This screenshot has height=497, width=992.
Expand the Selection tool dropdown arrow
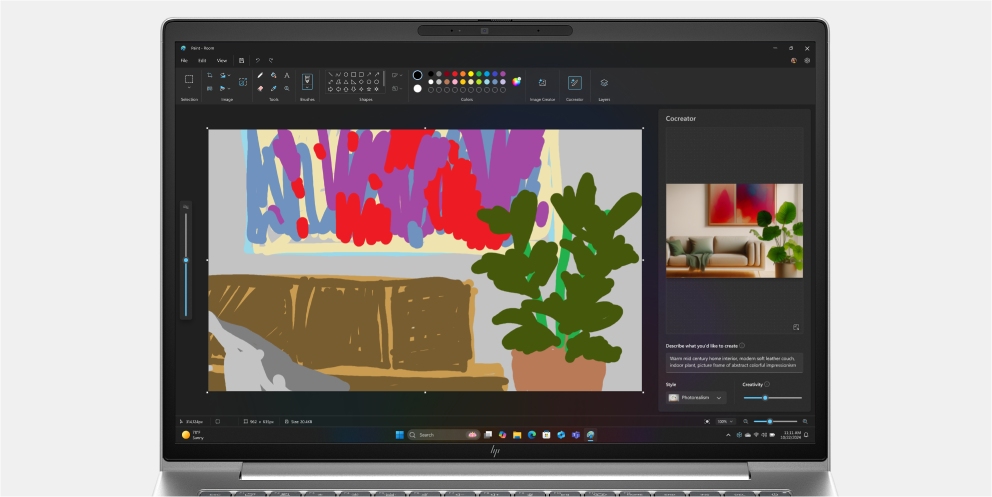pos(189,88)
